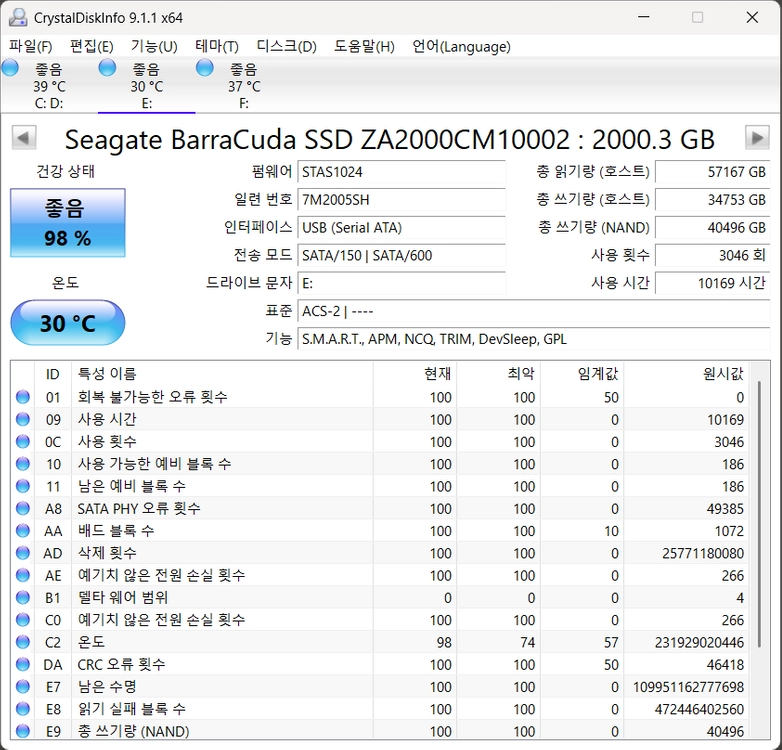Open the 파일(F) menu
Screen dimensions: 782x750
point(30,46)
